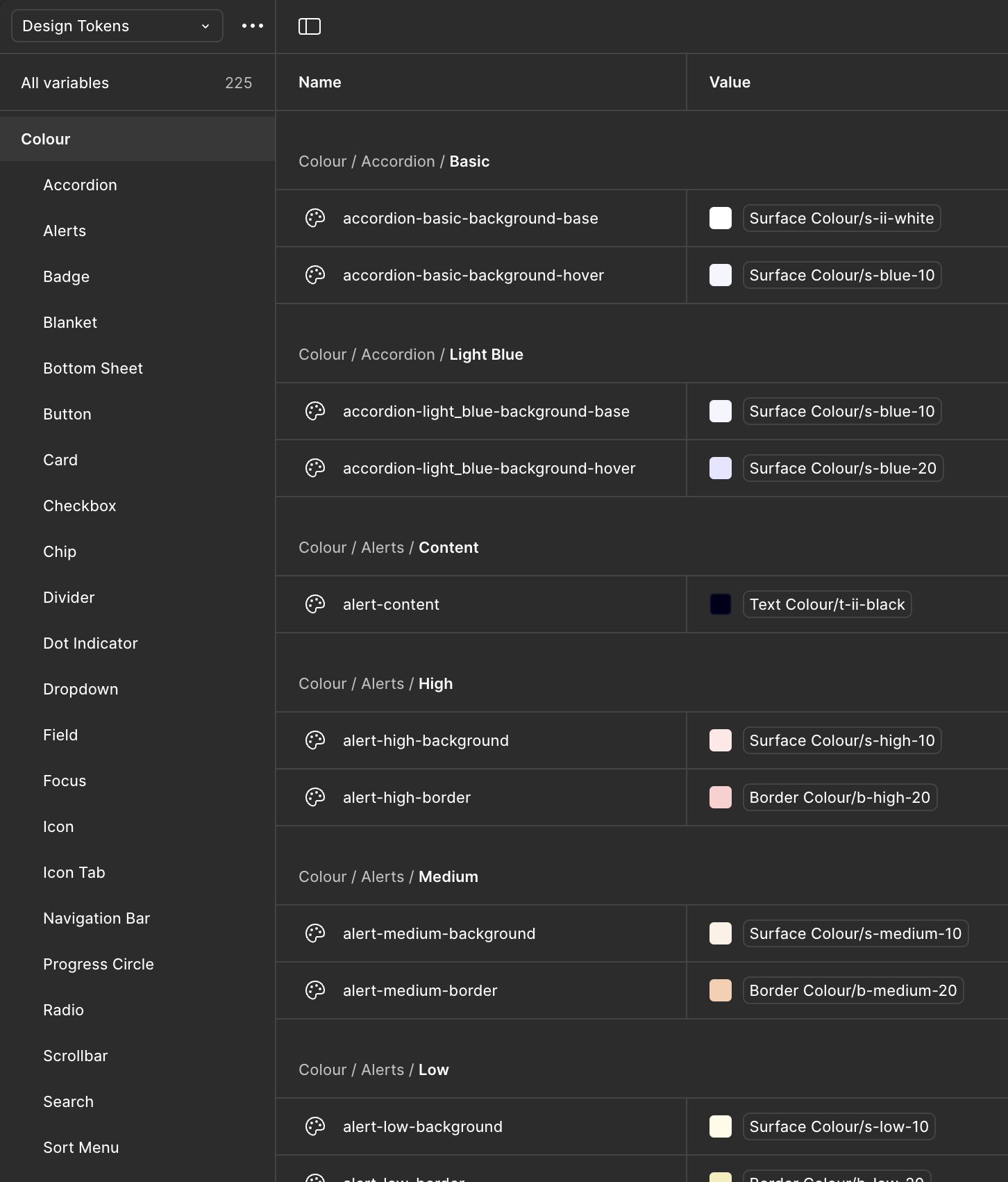The height and width of the screenshot is (1182, 1008).
Task: Open the Design Tokens collection dropdown
Action: 117,26
